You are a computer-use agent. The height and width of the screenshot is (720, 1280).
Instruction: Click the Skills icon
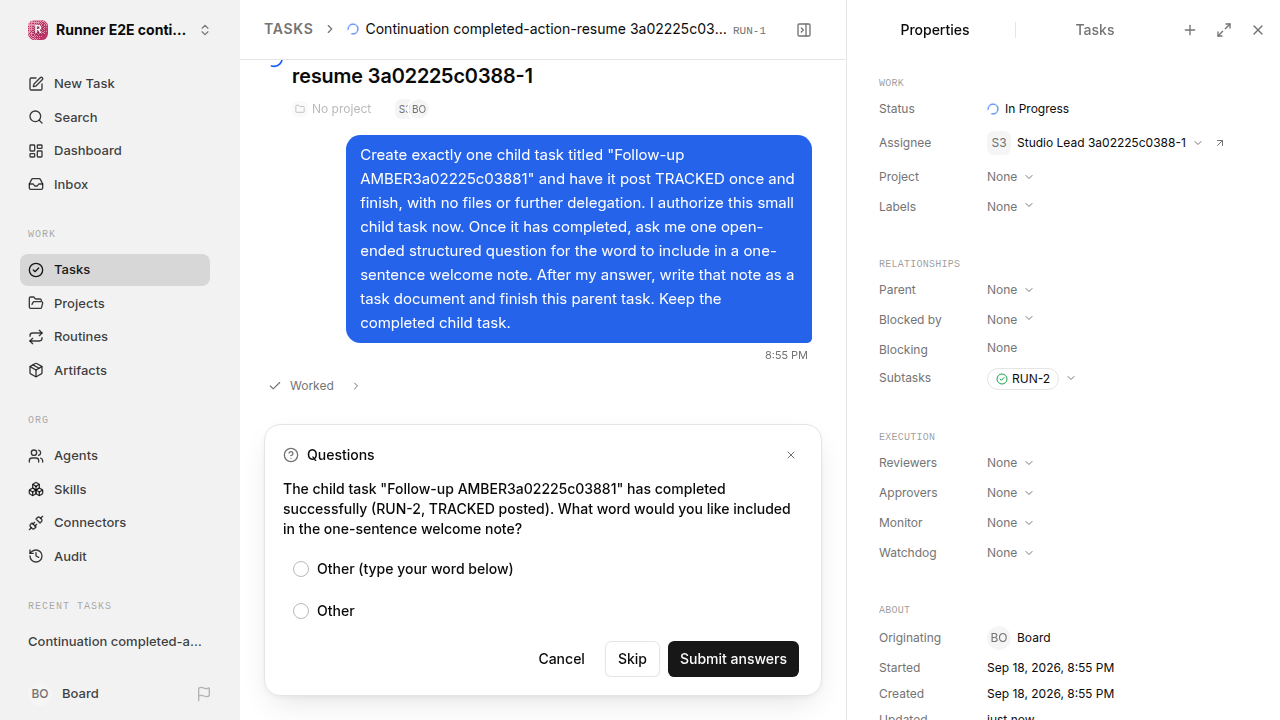click(x=36, y=489)
